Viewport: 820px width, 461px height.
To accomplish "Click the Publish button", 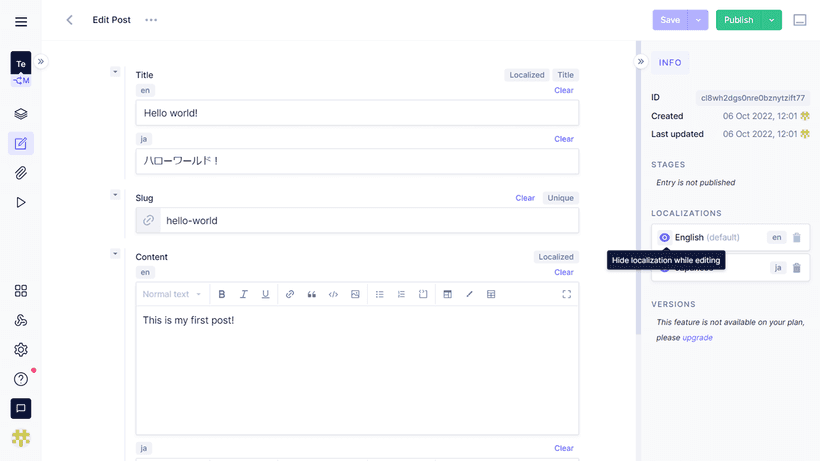I will click(x=738, y=20).
